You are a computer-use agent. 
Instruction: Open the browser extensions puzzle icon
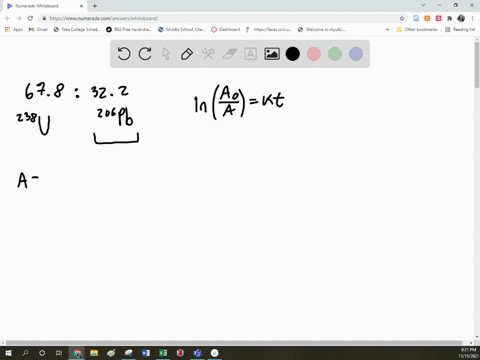(x=450, y=18)
